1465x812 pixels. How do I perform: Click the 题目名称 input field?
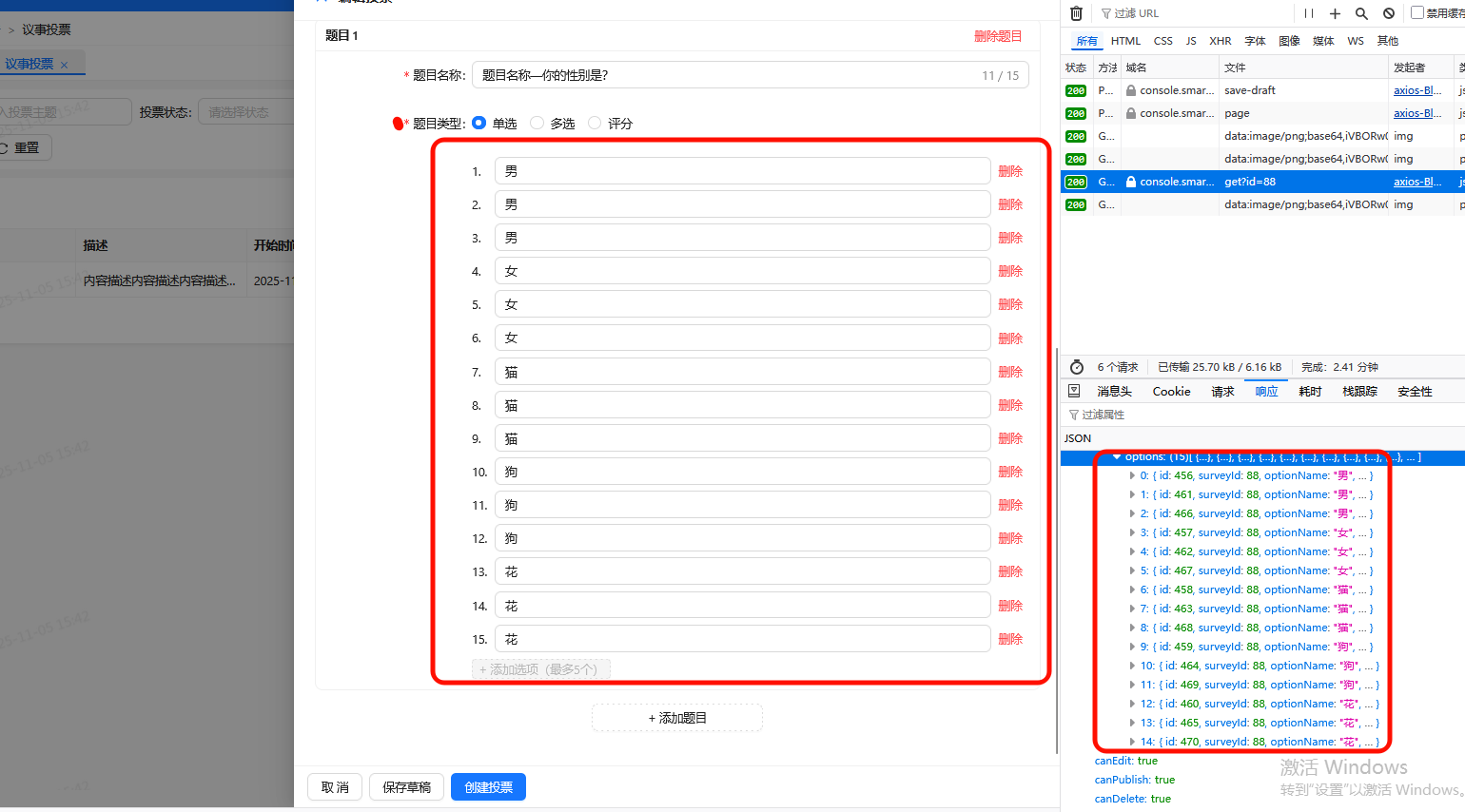723,75
